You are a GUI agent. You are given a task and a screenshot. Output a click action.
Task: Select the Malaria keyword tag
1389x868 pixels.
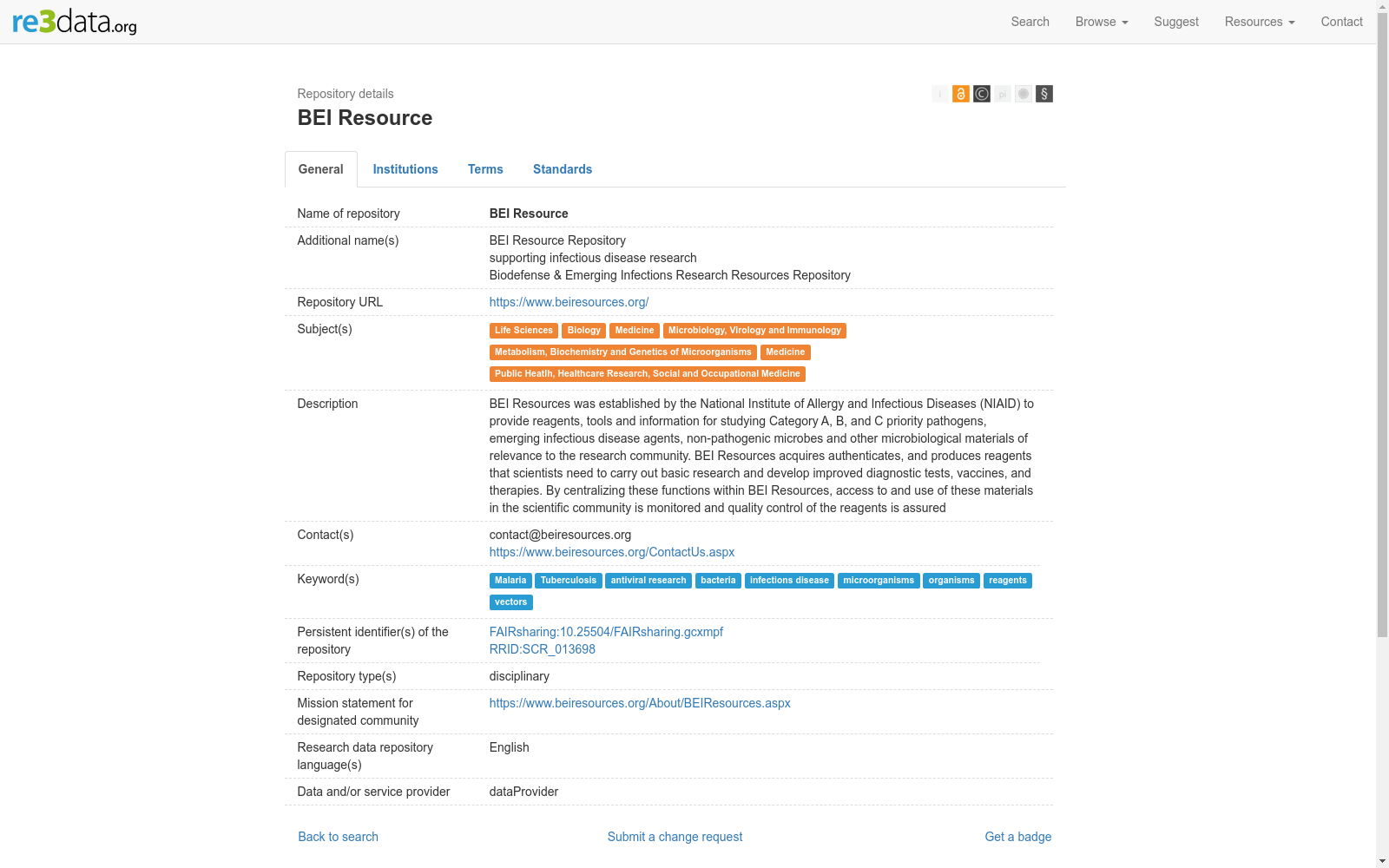coord(510,581)
